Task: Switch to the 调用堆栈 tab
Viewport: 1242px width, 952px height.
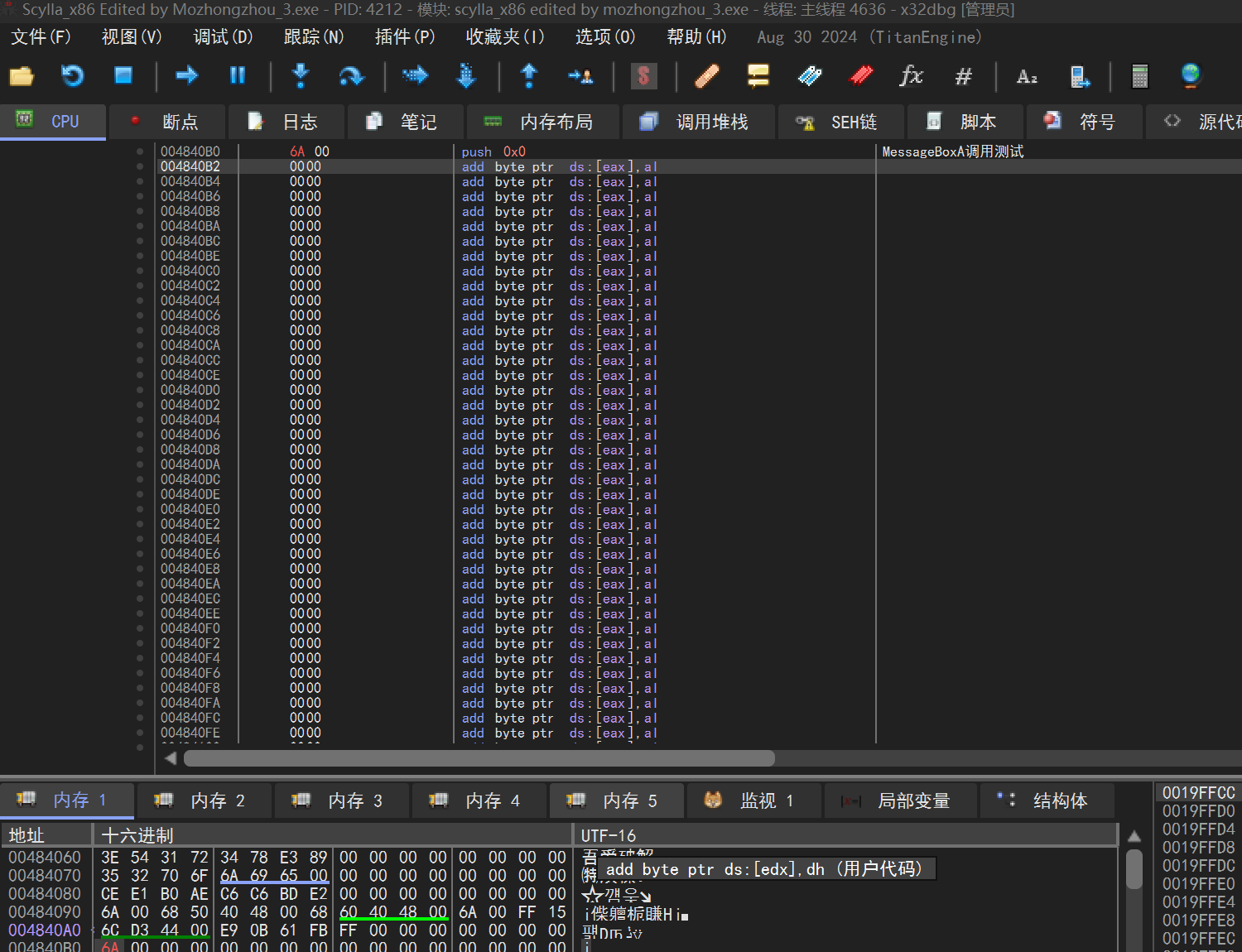Action: click(699, 122)
